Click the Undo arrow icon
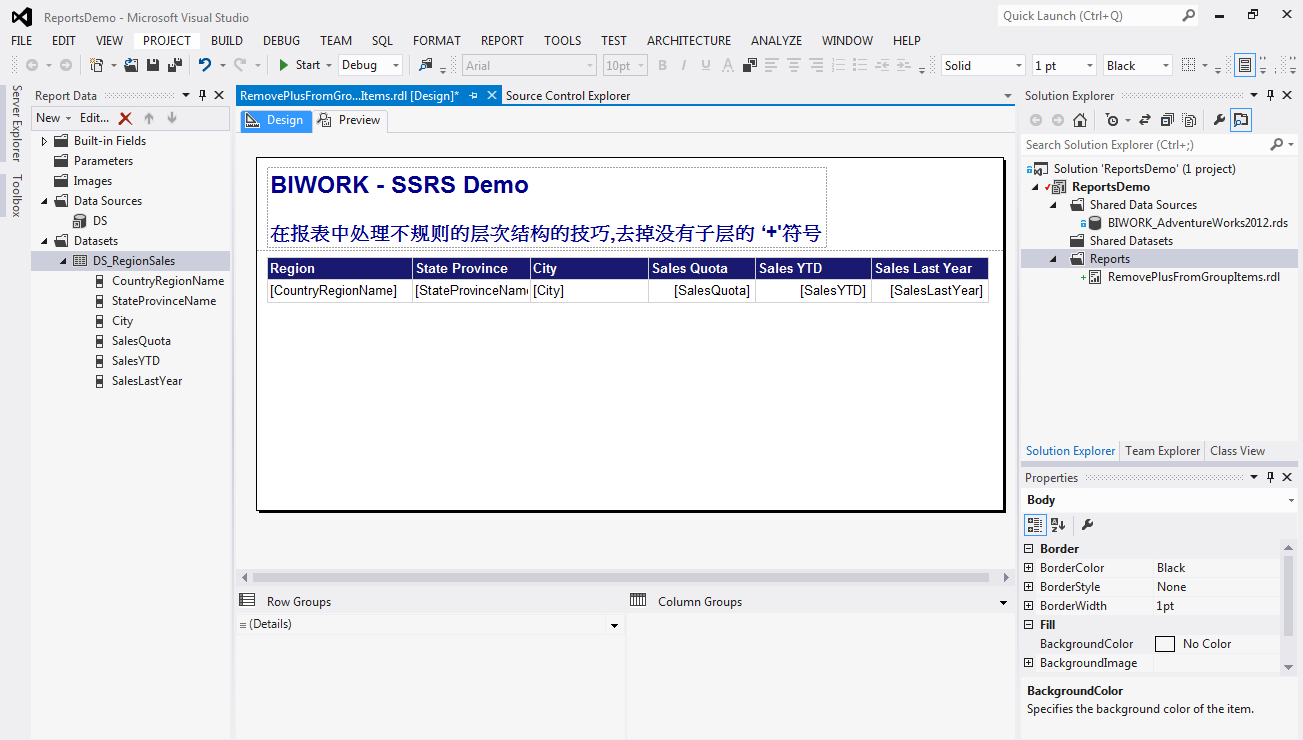 (204, 65)
